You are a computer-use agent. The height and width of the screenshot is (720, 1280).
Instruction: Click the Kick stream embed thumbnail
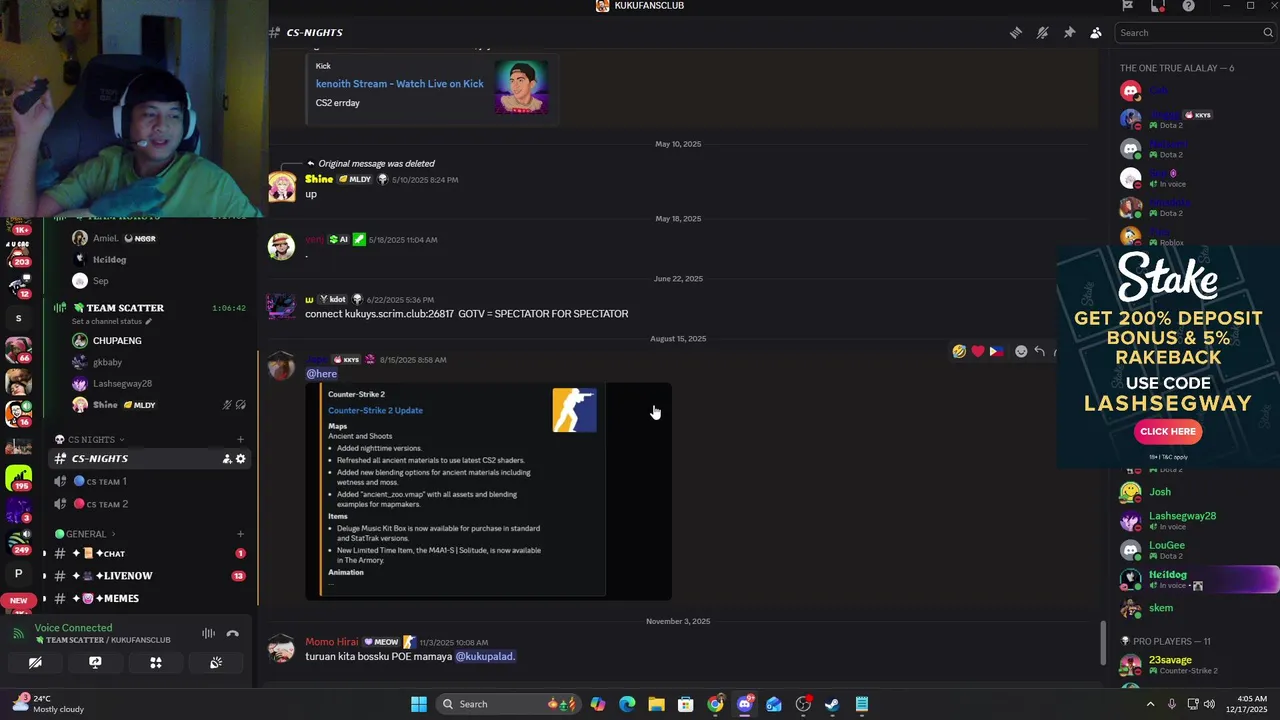click(x=521, y=87)
